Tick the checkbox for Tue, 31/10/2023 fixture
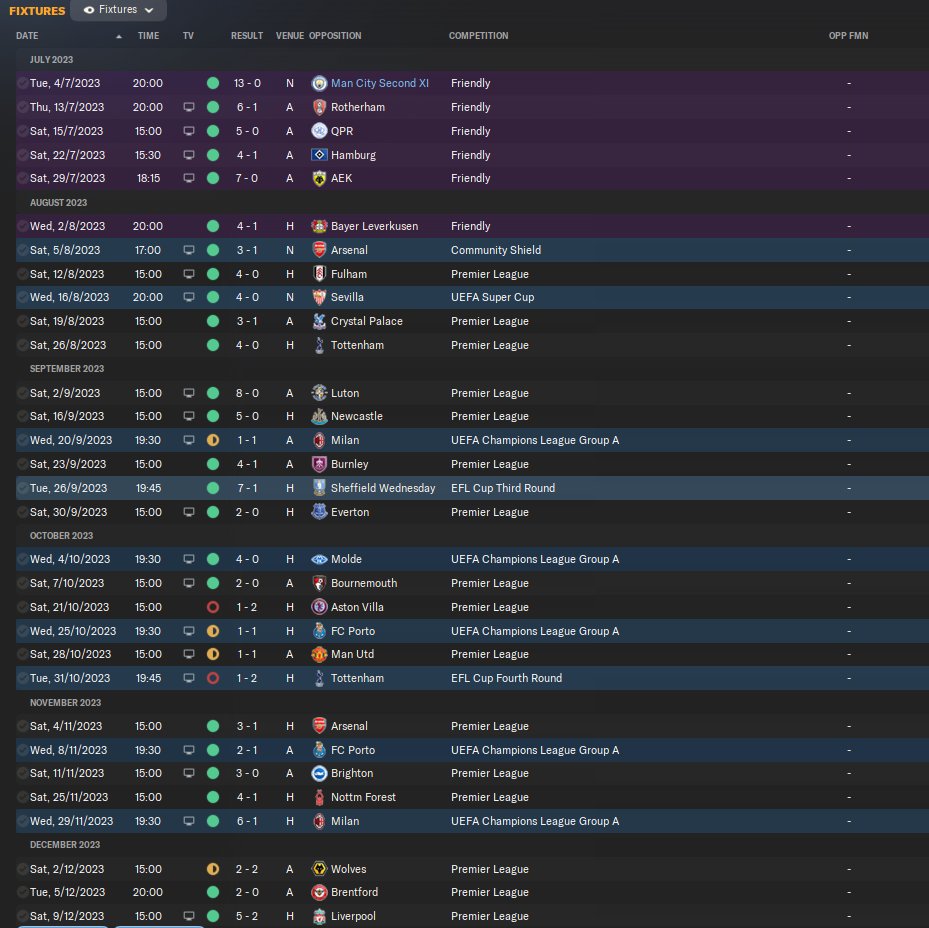This screenshot has height=928, width=929. pos(23,678)
